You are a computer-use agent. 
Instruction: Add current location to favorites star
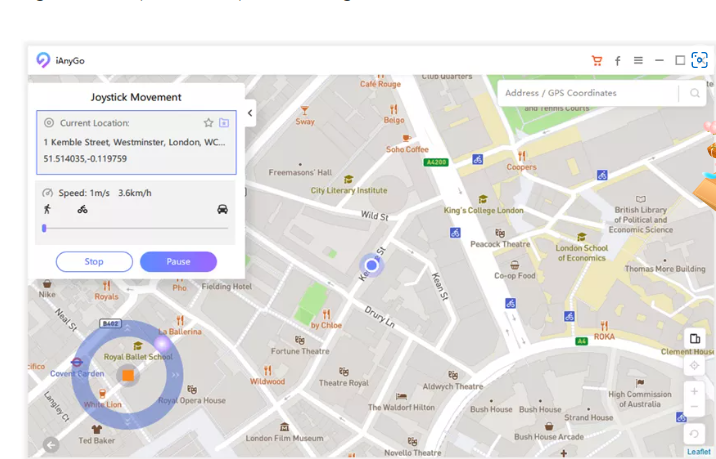208,122
